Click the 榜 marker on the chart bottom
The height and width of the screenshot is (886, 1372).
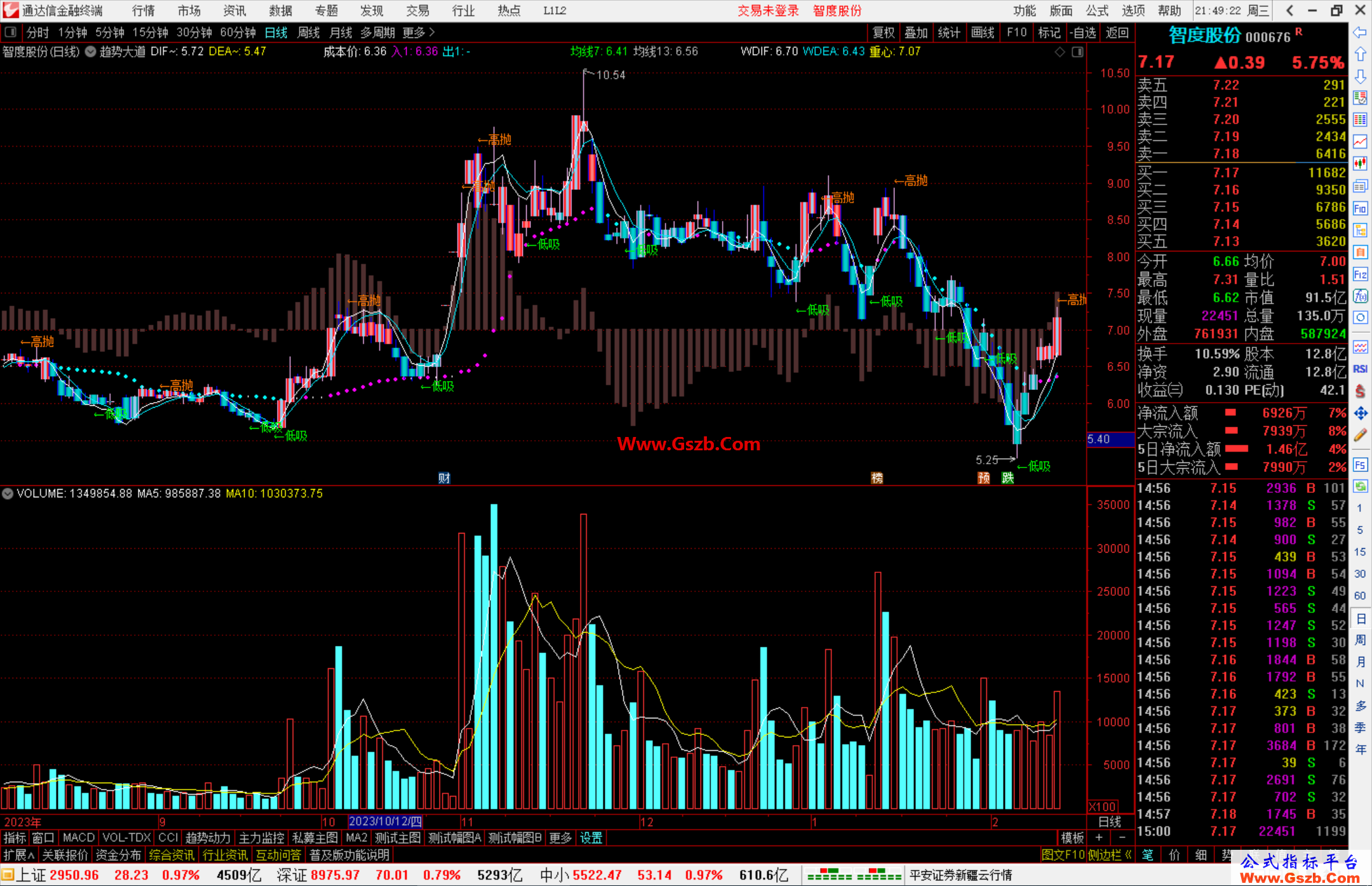pos(877,478)
